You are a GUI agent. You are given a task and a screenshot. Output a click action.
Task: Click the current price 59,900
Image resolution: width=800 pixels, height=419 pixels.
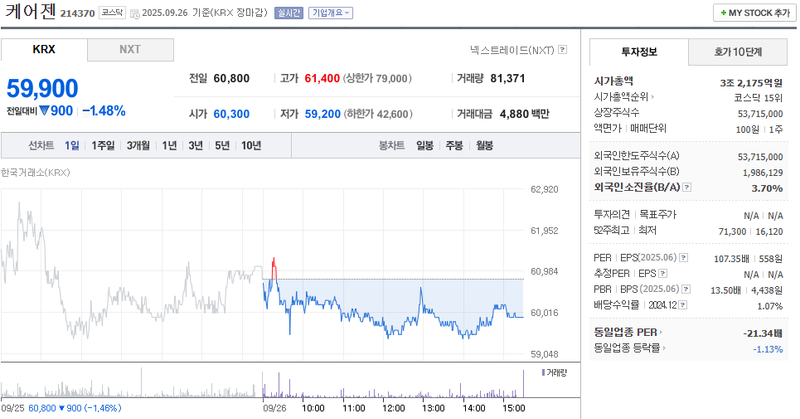pos(42,88)
